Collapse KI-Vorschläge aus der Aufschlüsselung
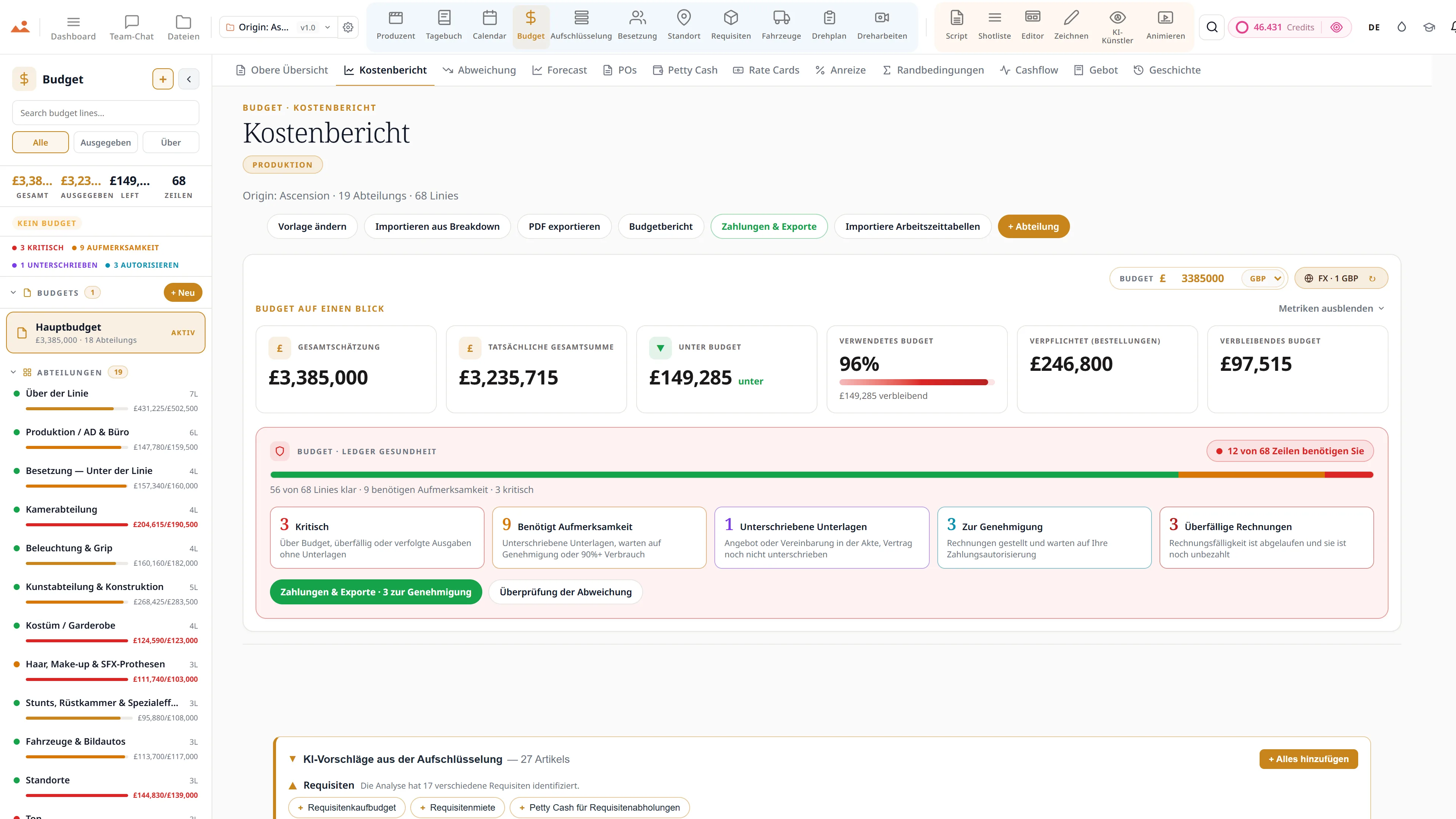 292,759
